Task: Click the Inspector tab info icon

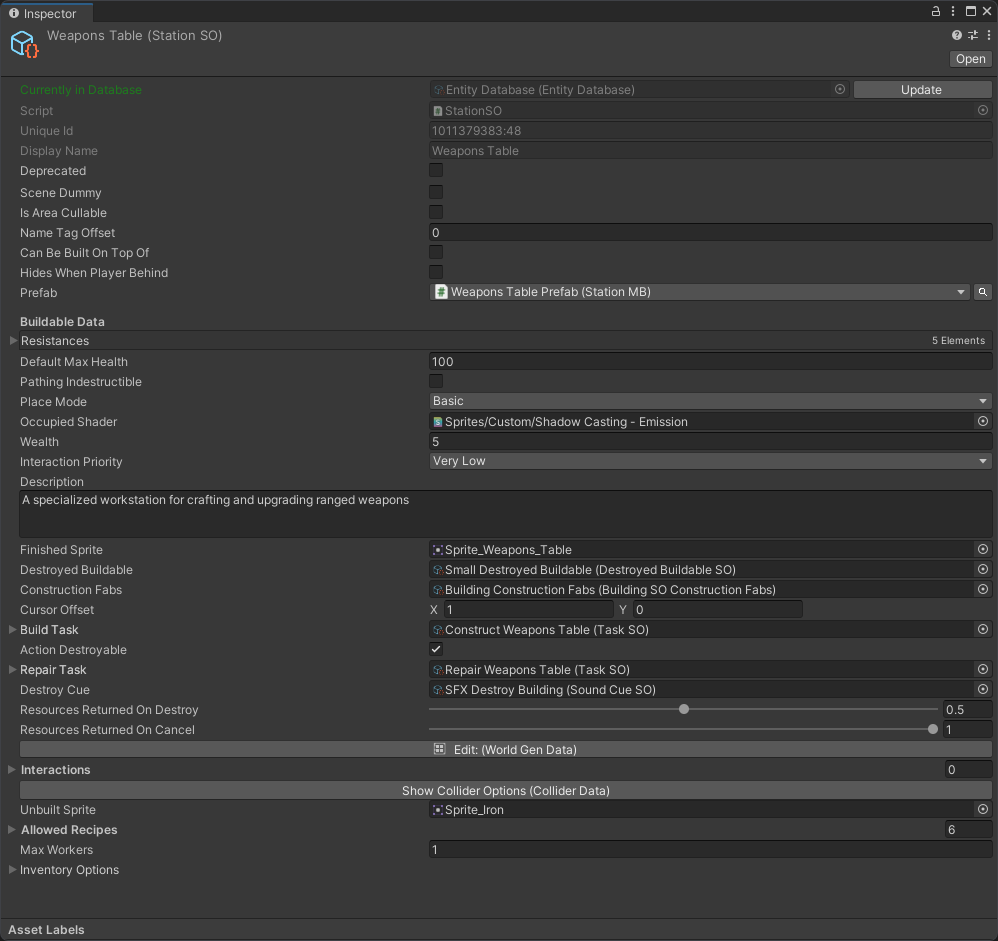Action: 14,13
